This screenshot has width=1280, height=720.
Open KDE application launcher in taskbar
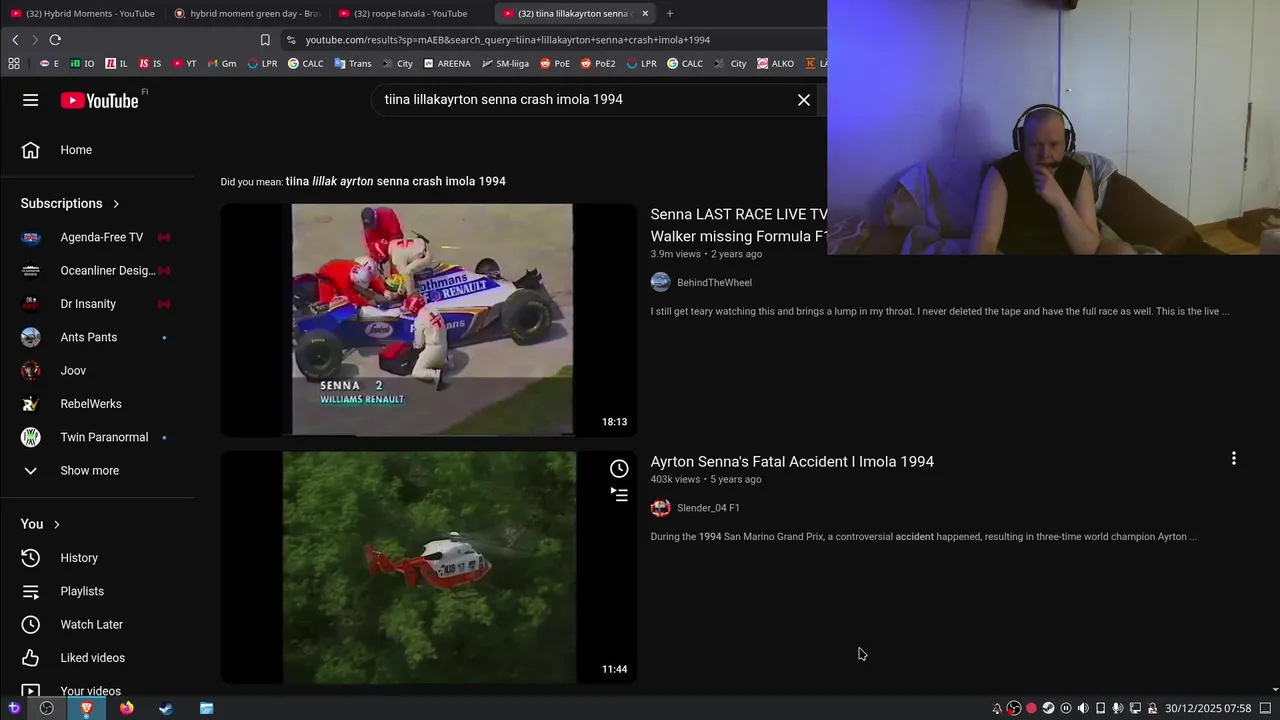(x=14, y=708)
